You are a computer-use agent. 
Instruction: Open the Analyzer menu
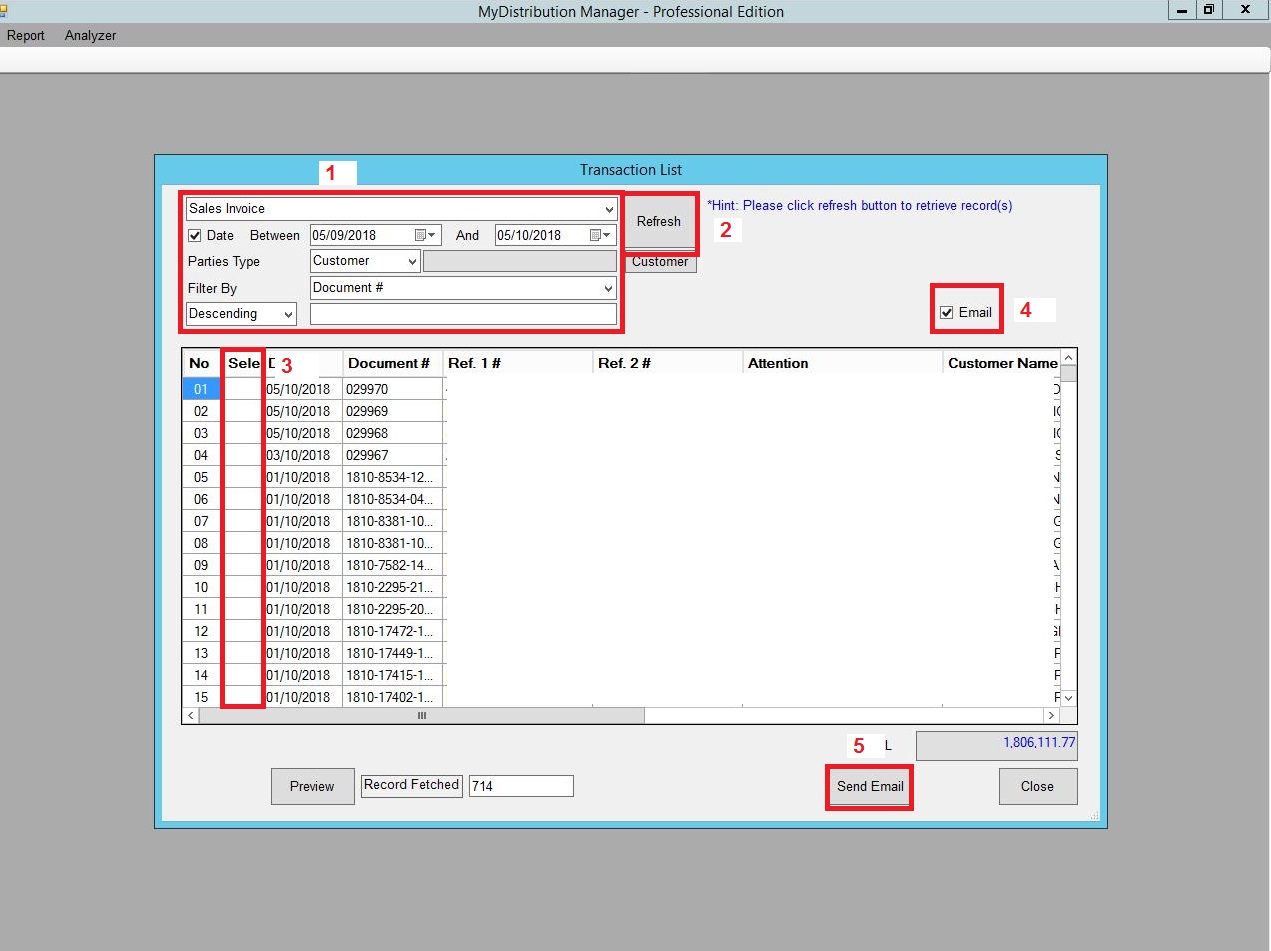[x=90, y=35]
